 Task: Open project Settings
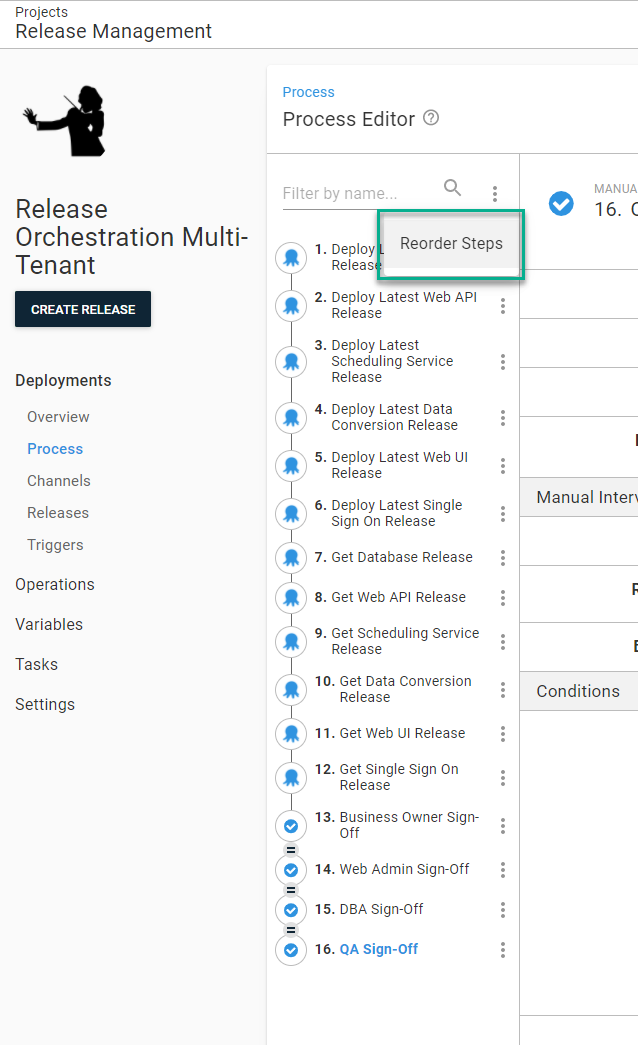click(45, 704)
